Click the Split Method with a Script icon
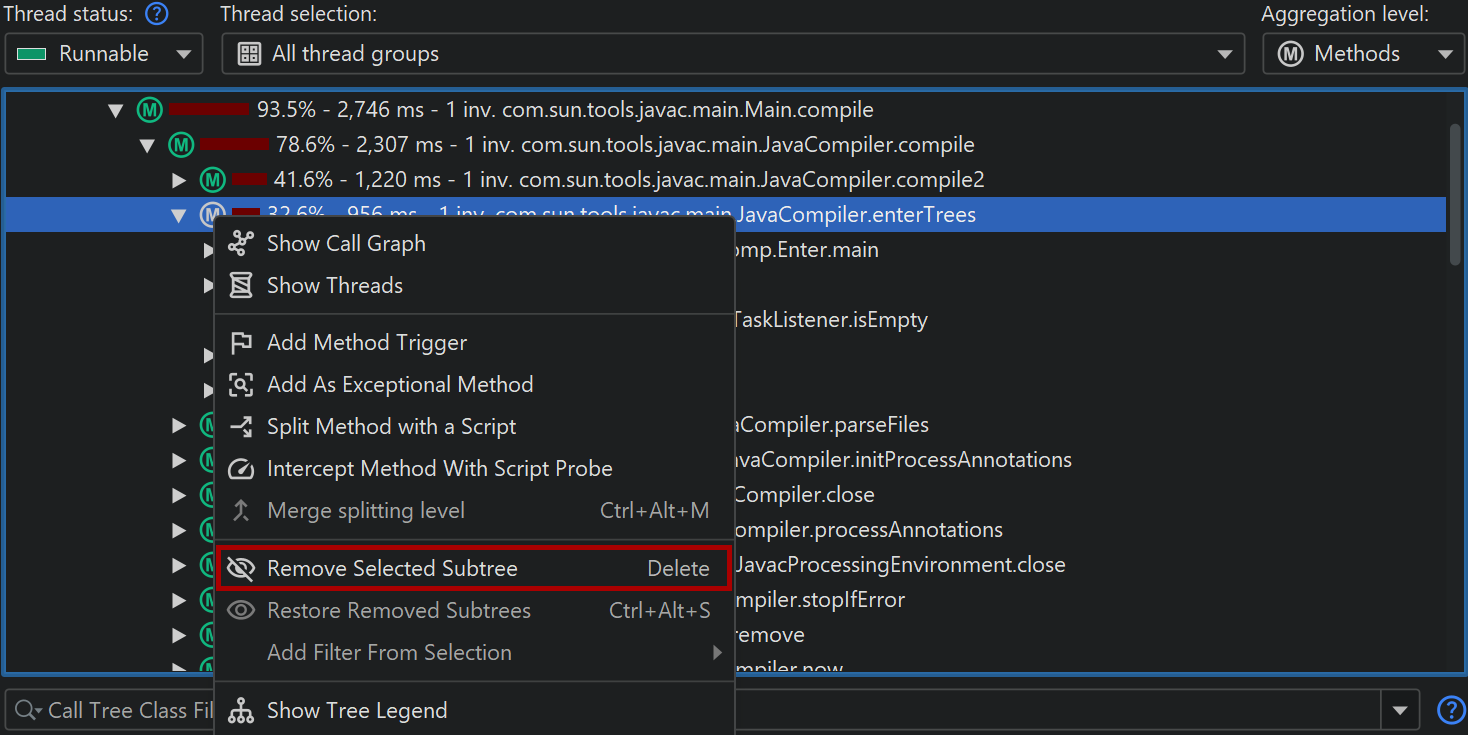Viewport: 1468px width, 735px height. pyautogui.click(x=241, y=426)
